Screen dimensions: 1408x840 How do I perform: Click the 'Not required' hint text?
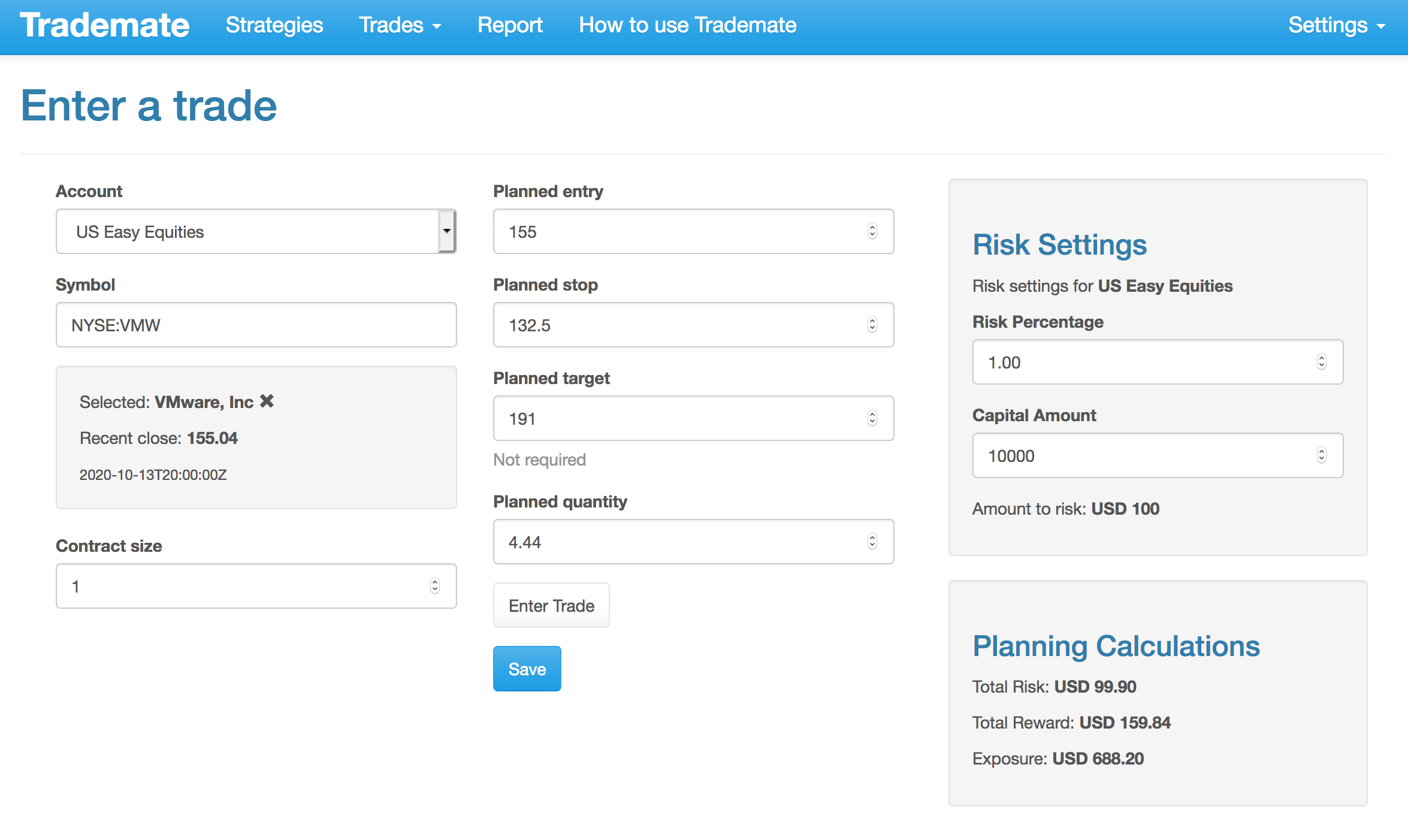click(539, 460)
